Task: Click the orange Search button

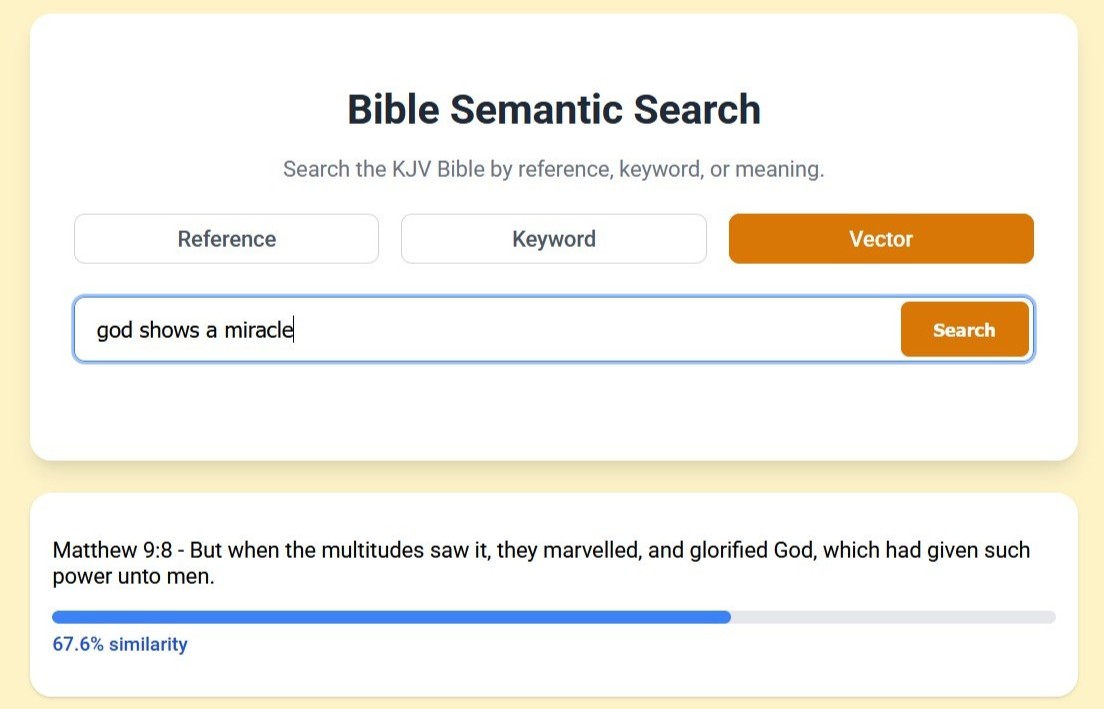Action: point(963,329)
